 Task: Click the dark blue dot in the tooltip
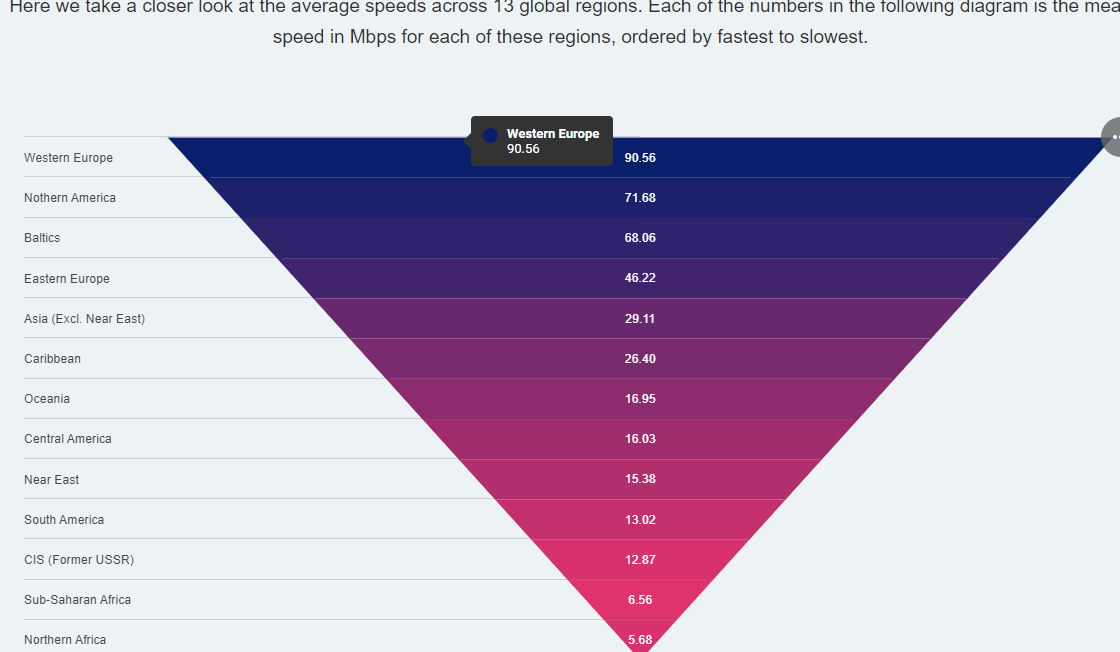tap(490, 135)
